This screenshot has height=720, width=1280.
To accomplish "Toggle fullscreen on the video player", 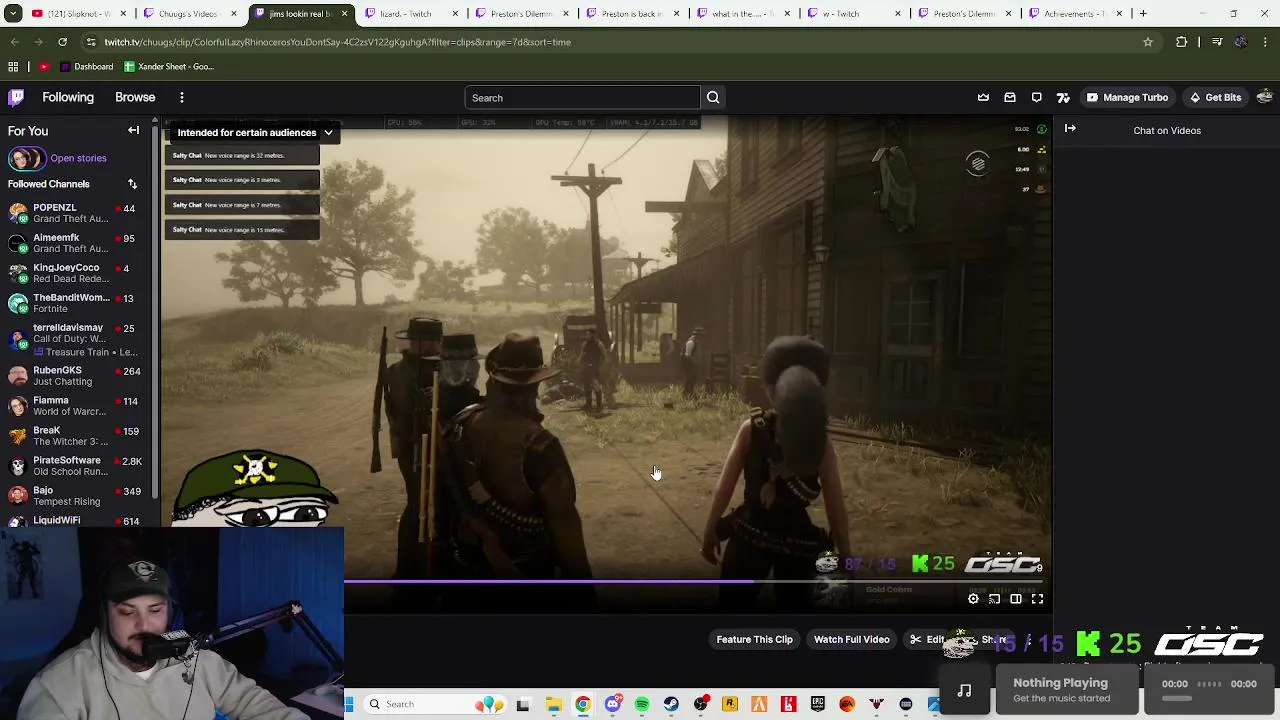I will [x=1037, y=599].
